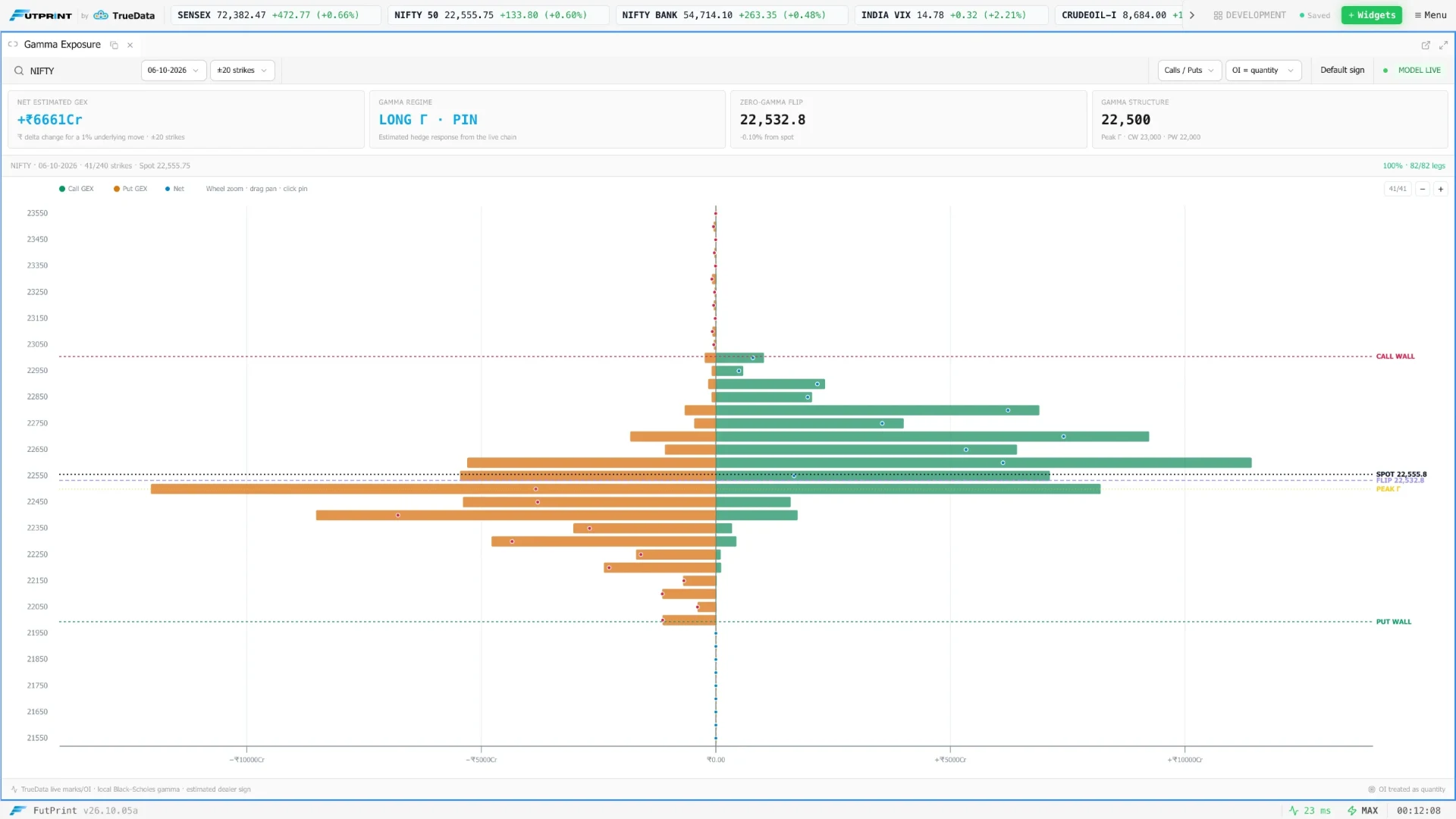1456x819 pixels.
Task: Duplicate the Gamma Exposure widget via copy icon
Action: click(115, 45)
